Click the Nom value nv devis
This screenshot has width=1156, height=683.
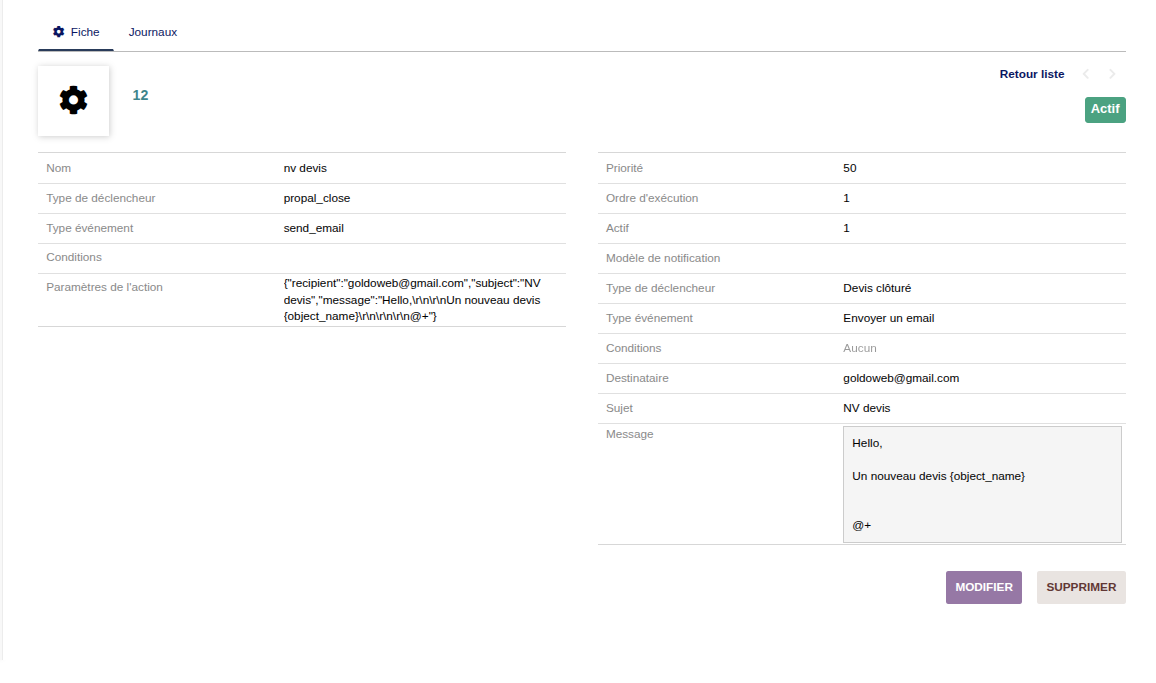305,168
